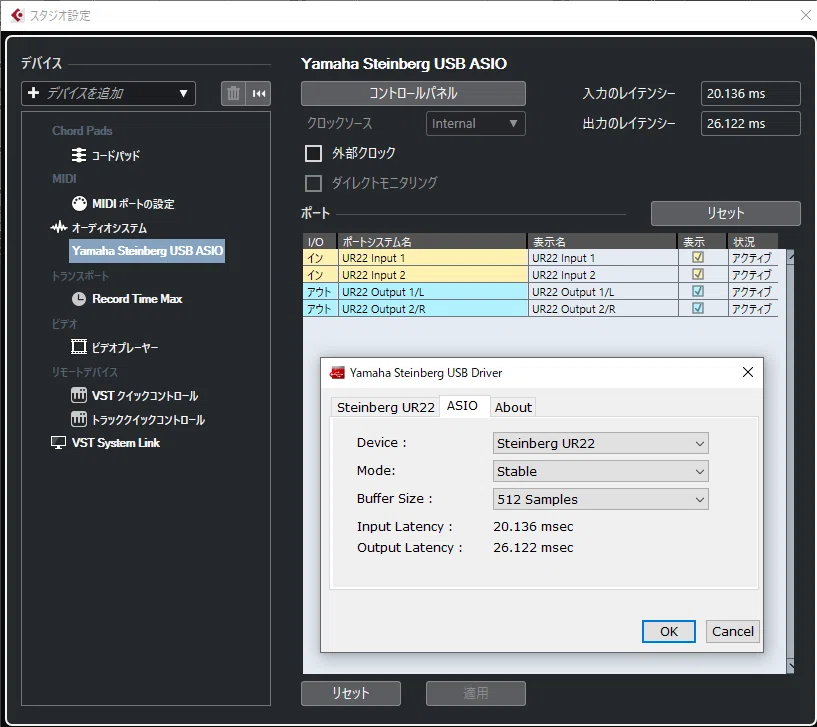Uncheck 表示 for UR22 Input 1
This screenshot has height=727, width=817.
[698, 257]
